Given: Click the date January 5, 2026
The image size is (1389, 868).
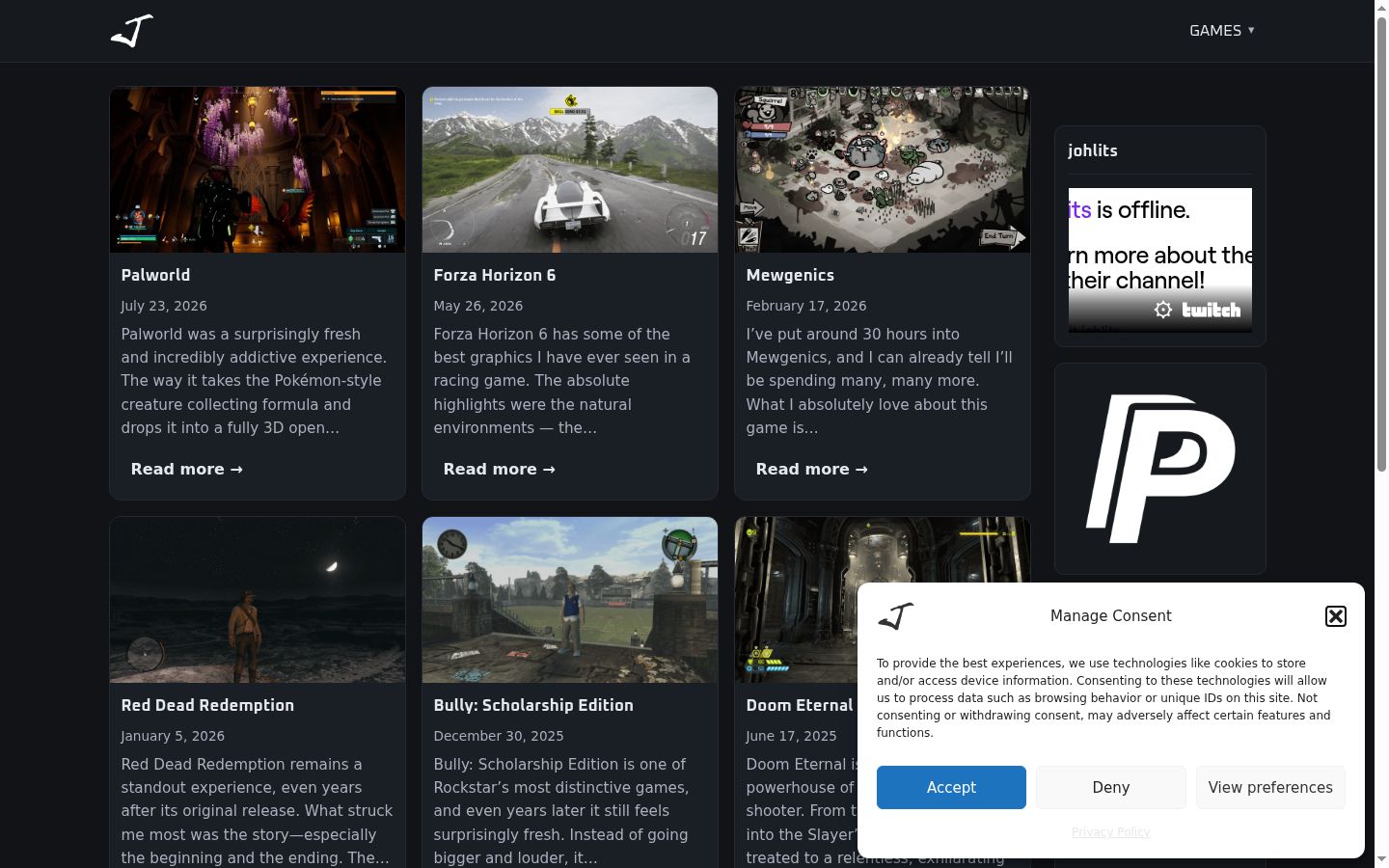Looking at the screenshot, I should click(x=173, y=736).
